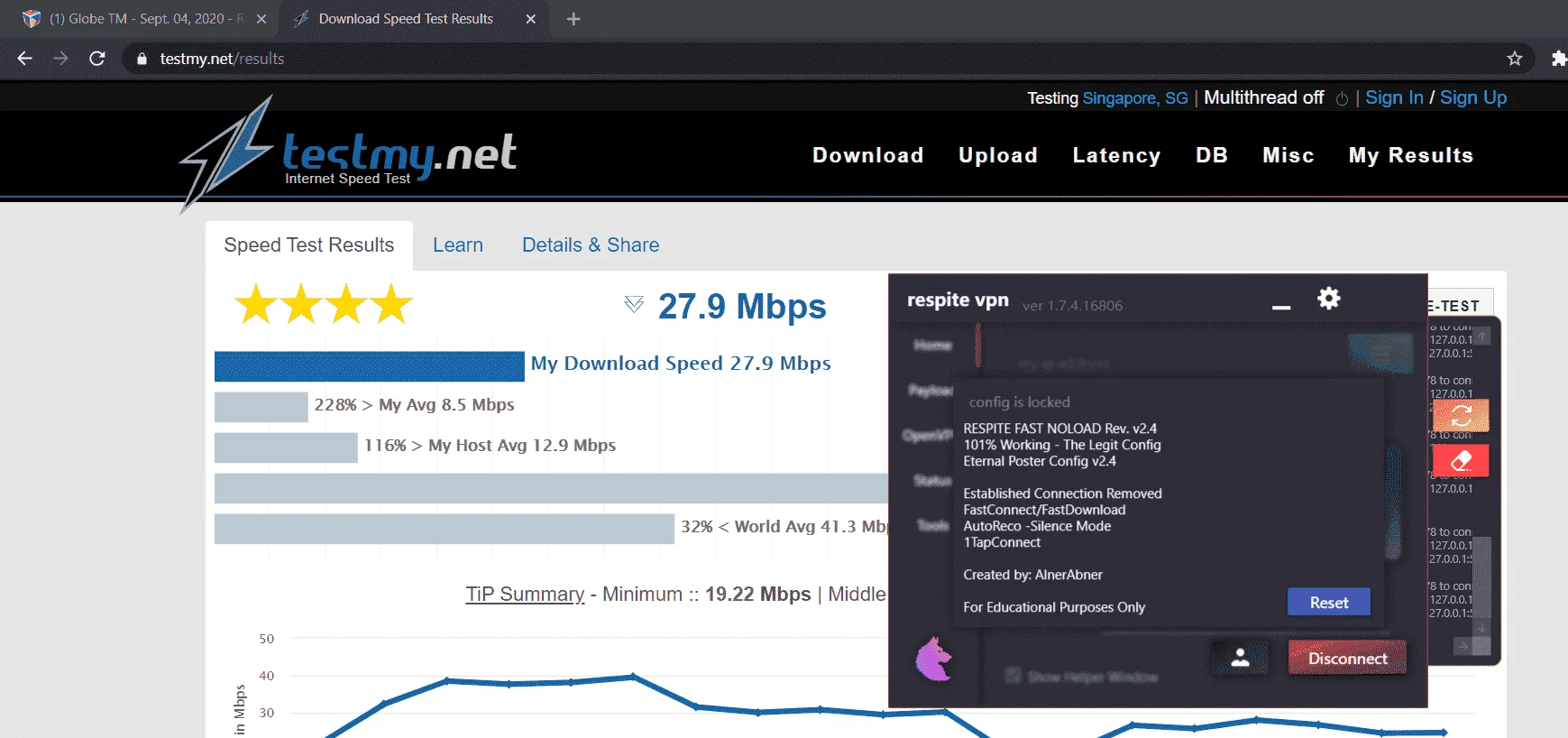
Task: Click 'RESPITE FAST NOLOAD Rev. v2.4' config line
Action: [1059, 429]
